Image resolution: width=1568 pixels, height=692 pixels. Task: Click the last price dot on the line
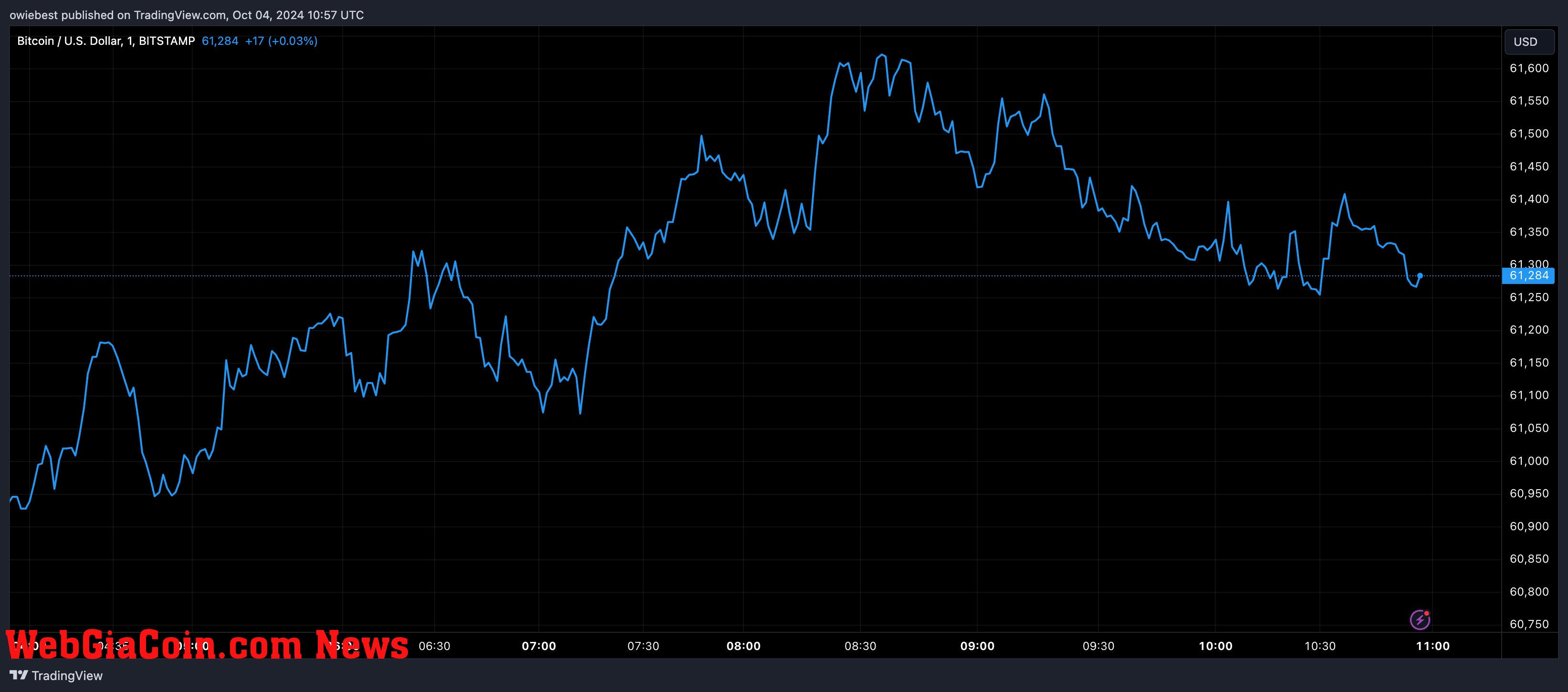coord(1420,276)
